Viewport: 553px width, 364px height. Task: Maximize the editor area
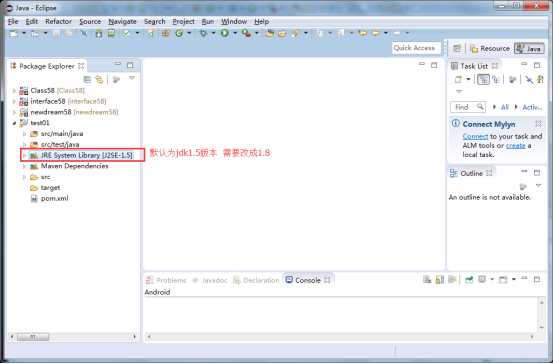click(434, 65)
